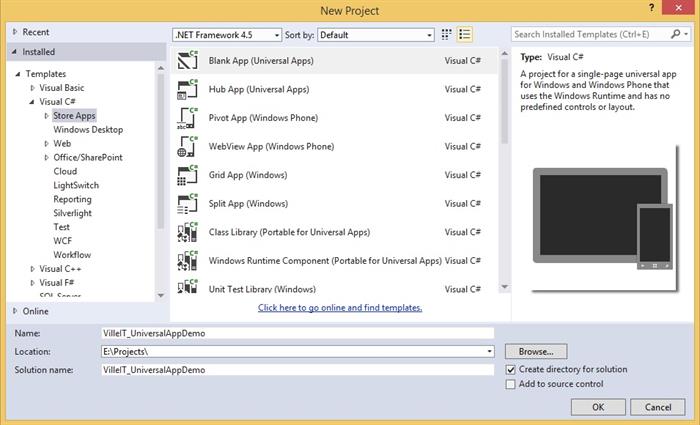The width and height of the screenshot is (700, 425).
Task: Expand the Recent section
Action: [15, 32]
